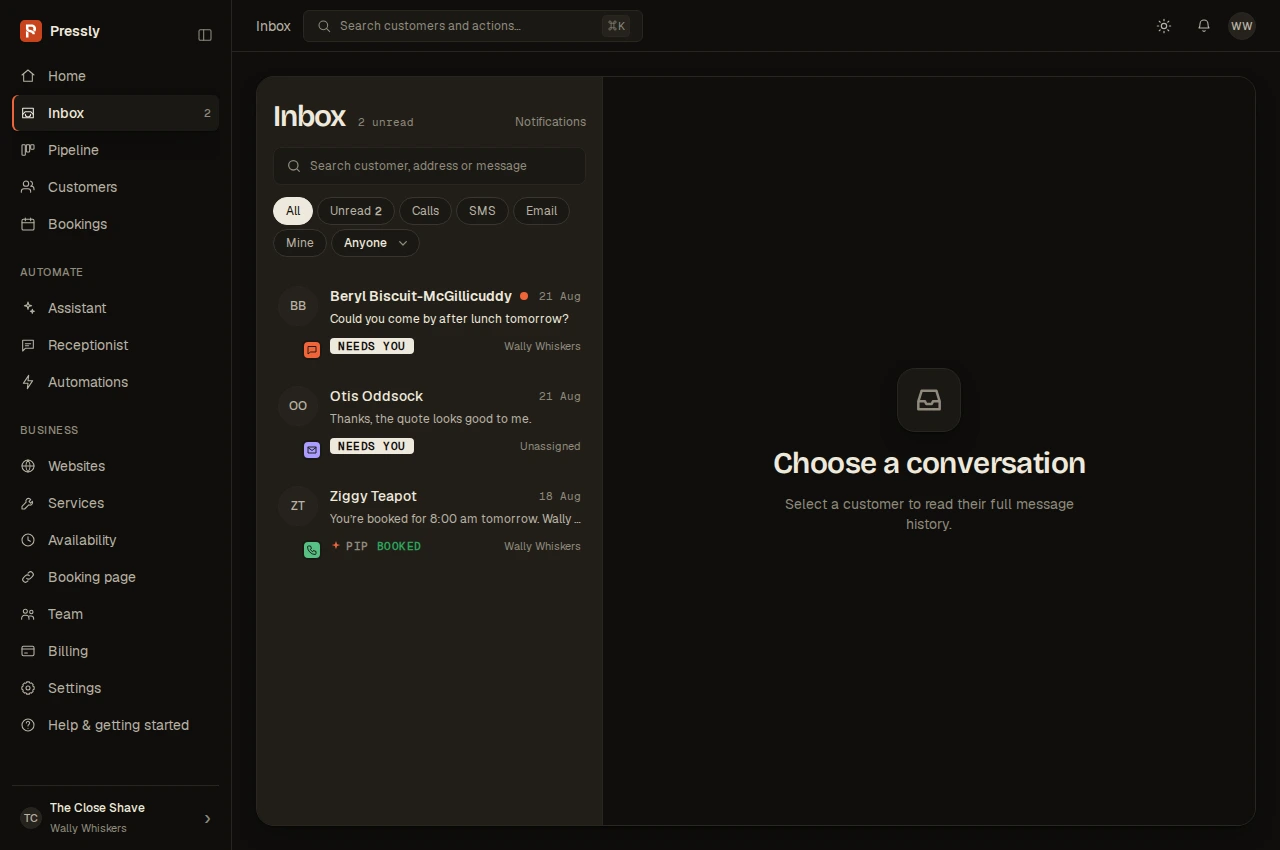Click the SMS channel icon on Beryl's conversation
1280x850 pixels.
click(x=312, y=350)
